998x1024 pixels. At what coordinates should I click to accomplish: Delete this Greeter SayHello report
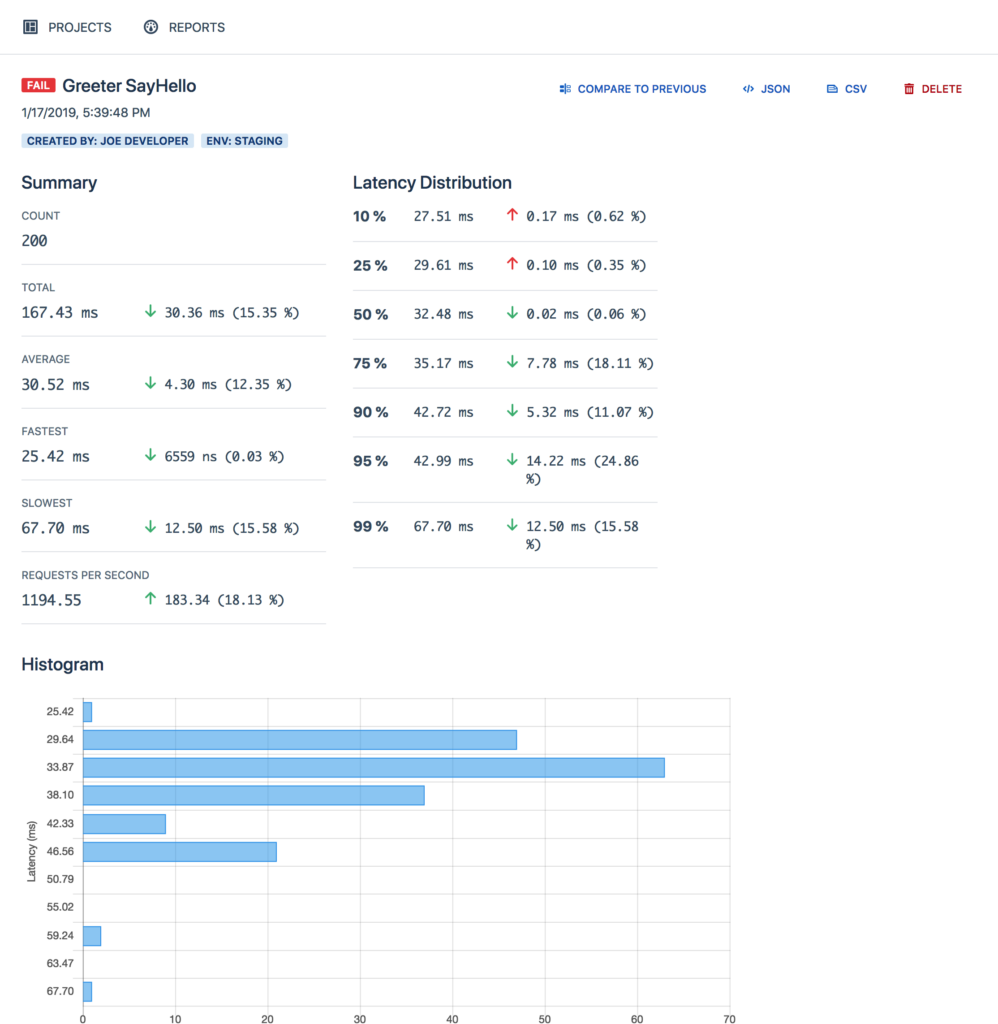933,89
